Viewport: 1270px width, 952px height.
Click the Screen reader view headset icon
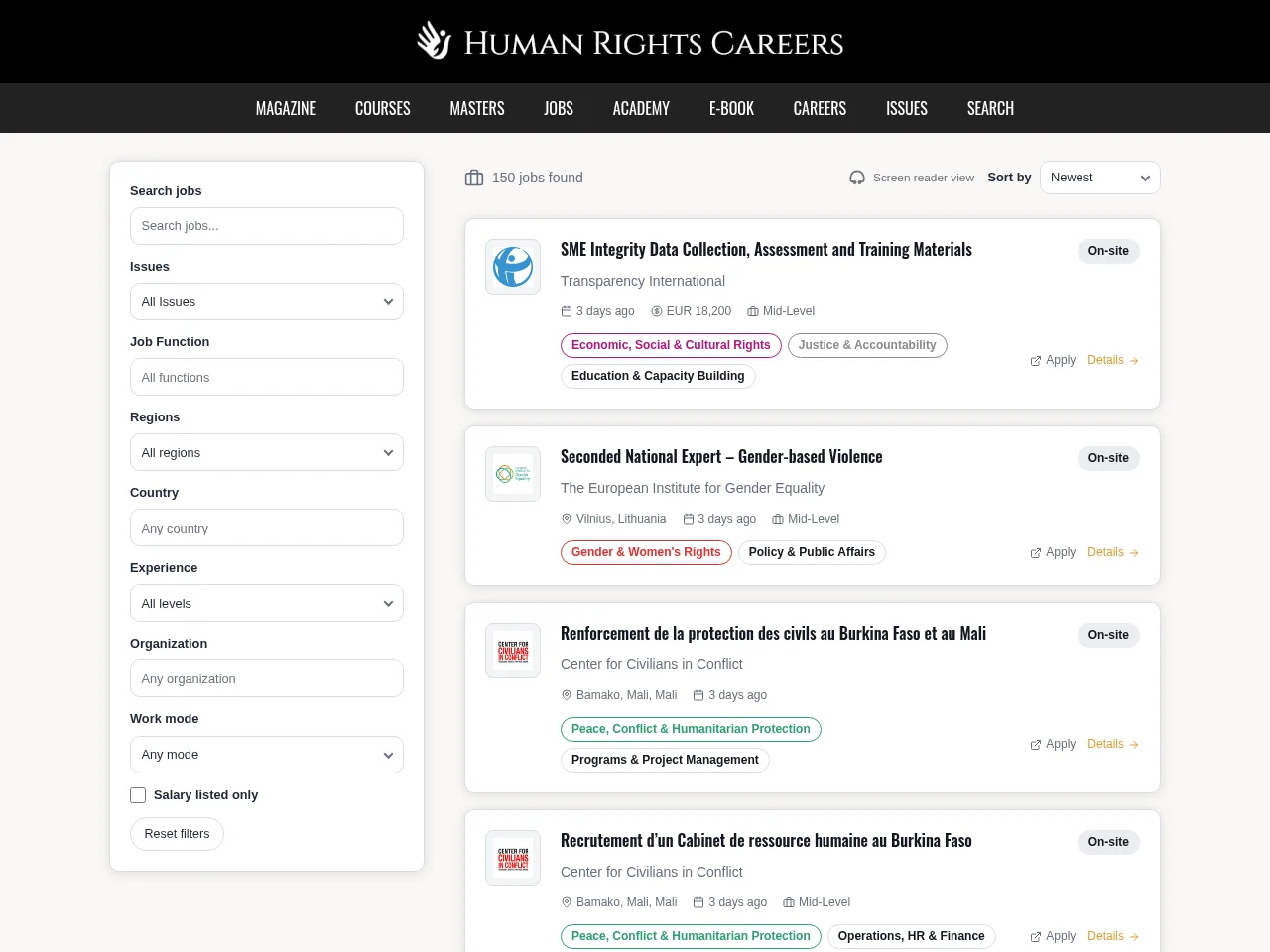pos(857,178)
